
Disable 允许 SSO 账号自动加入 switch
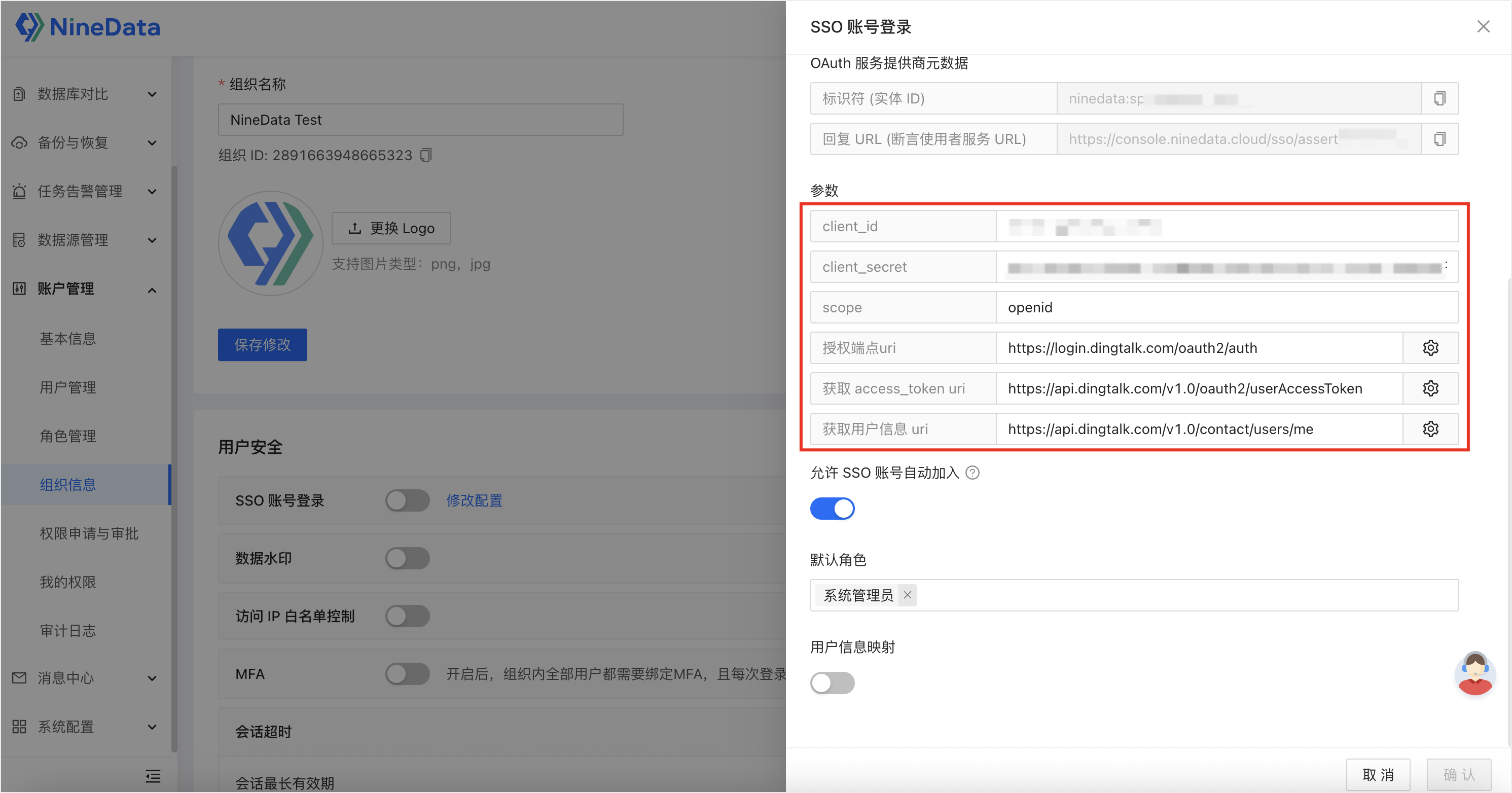click(832, 509)
